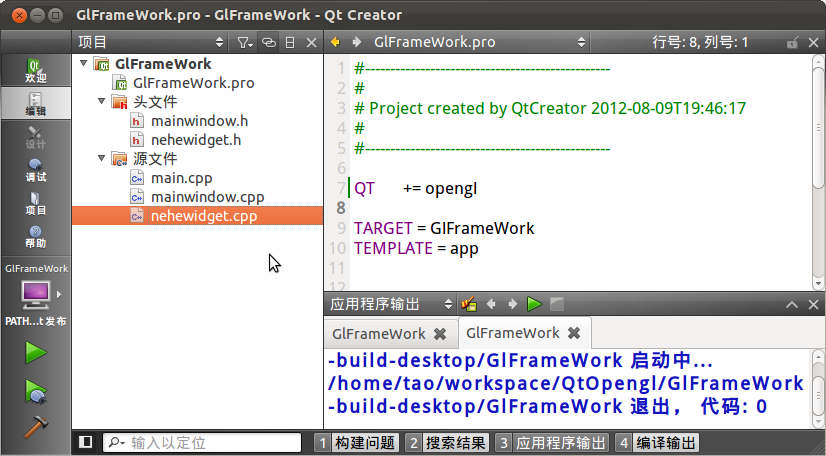Screen dimensions: 826x456
Task: Stop the running application in output pane
Action: pos(557,304)
